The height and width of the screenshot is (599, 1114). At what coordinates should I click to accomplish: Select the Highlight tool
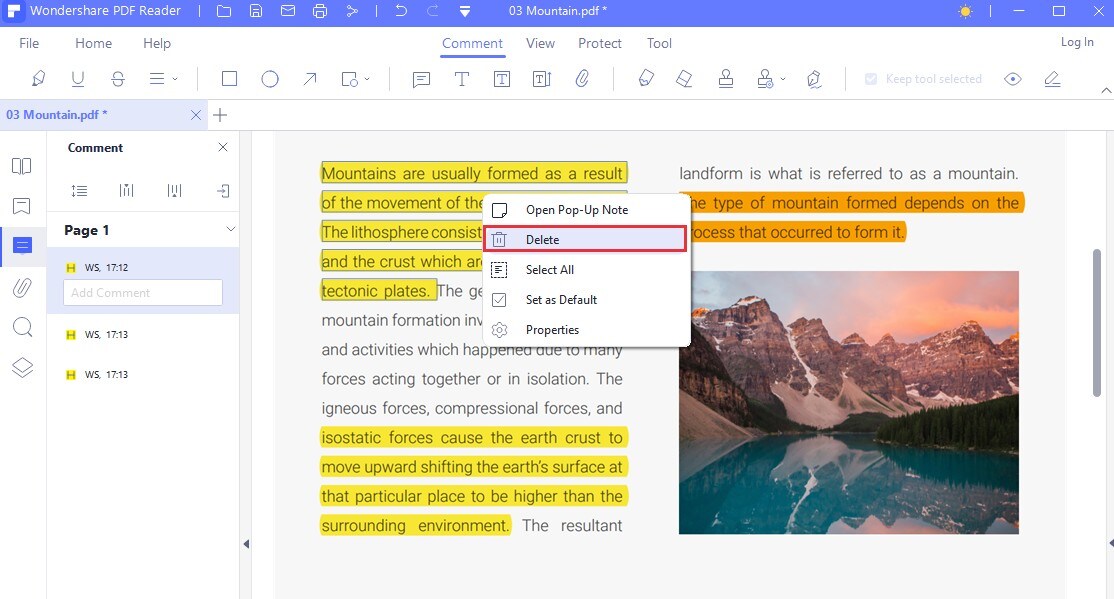pyautogui.click(x=38, y=78)
